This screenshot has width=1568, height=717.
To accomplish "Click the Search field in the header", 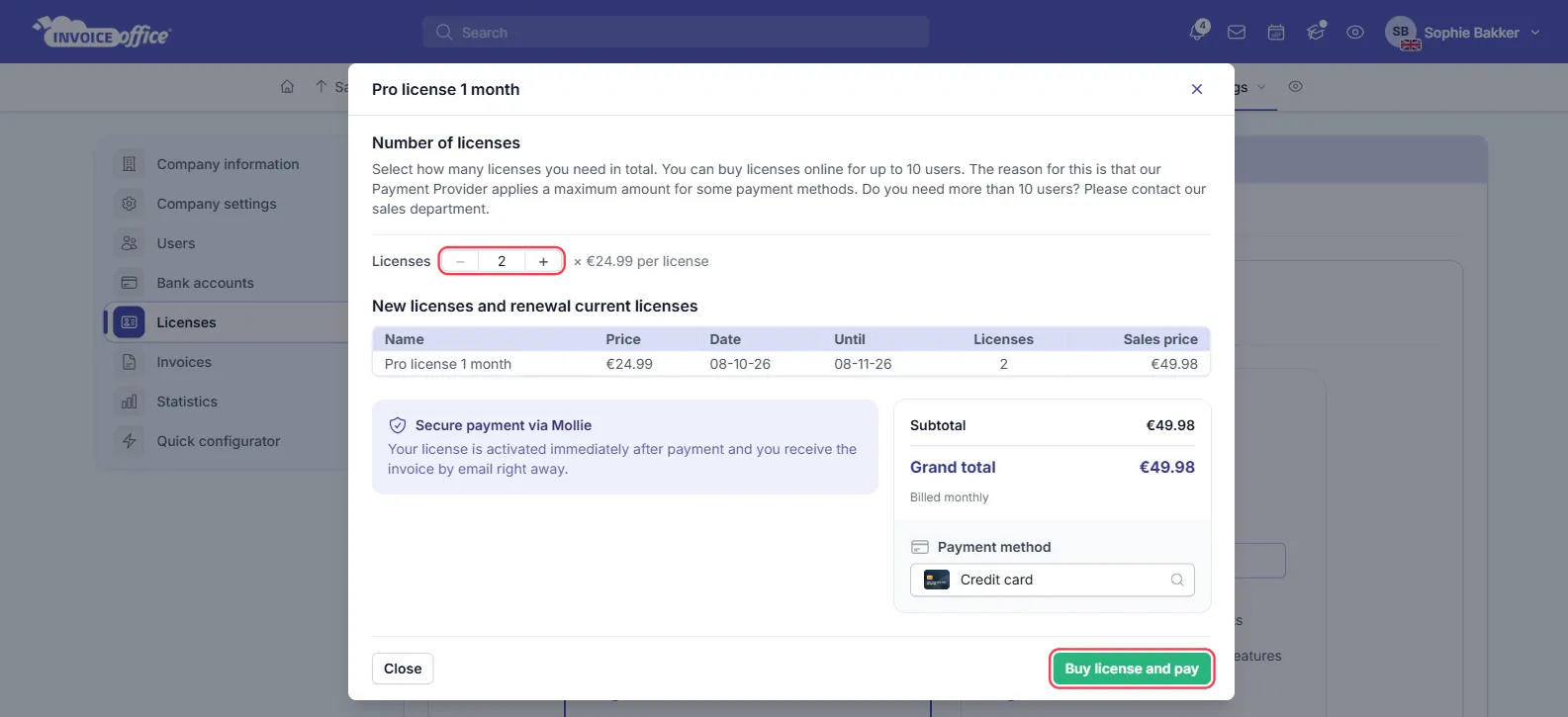I will click(676, 33).
